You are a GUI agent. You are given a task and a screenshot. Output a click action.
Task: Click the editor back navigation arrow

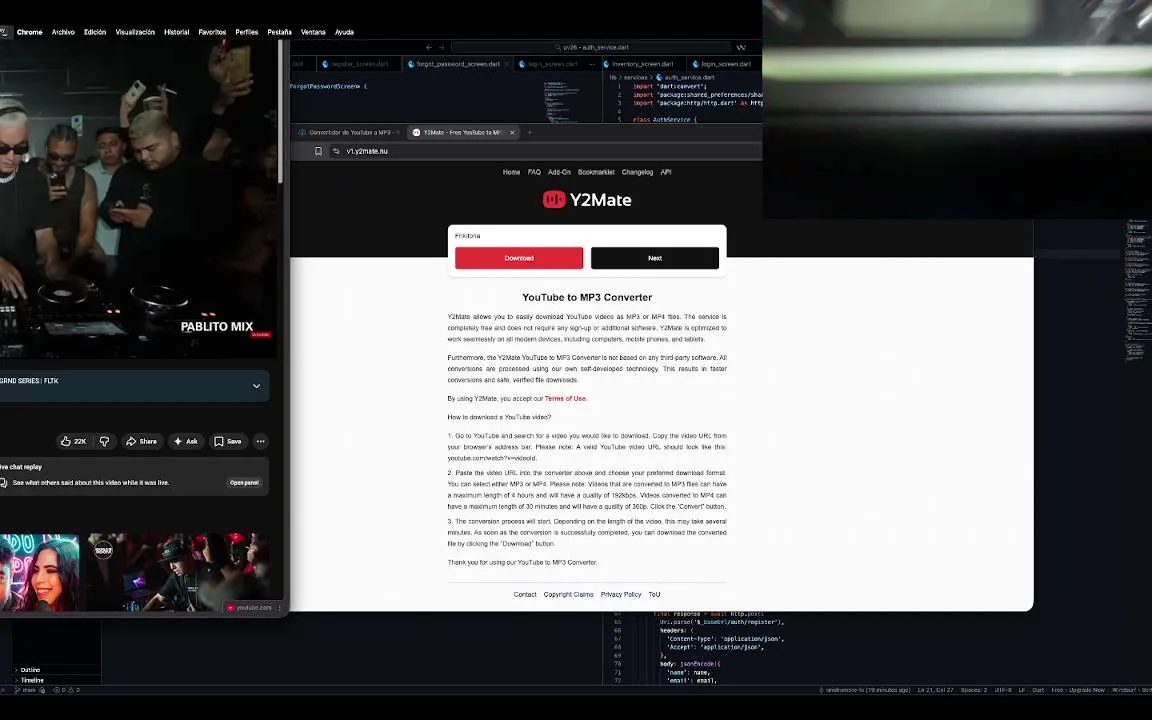[x=429, y=47]
